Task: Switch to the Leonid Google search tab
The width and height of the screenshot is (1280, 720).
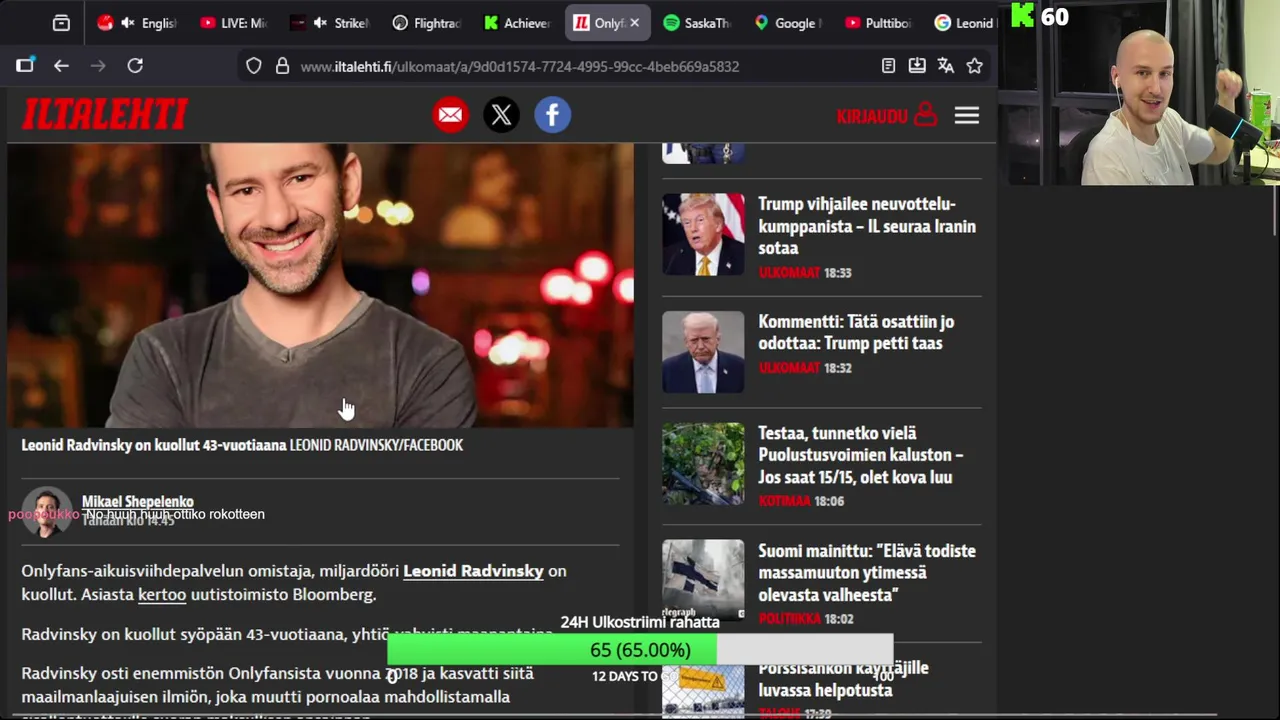Action: pyautogui.click(x=964, y=23)
